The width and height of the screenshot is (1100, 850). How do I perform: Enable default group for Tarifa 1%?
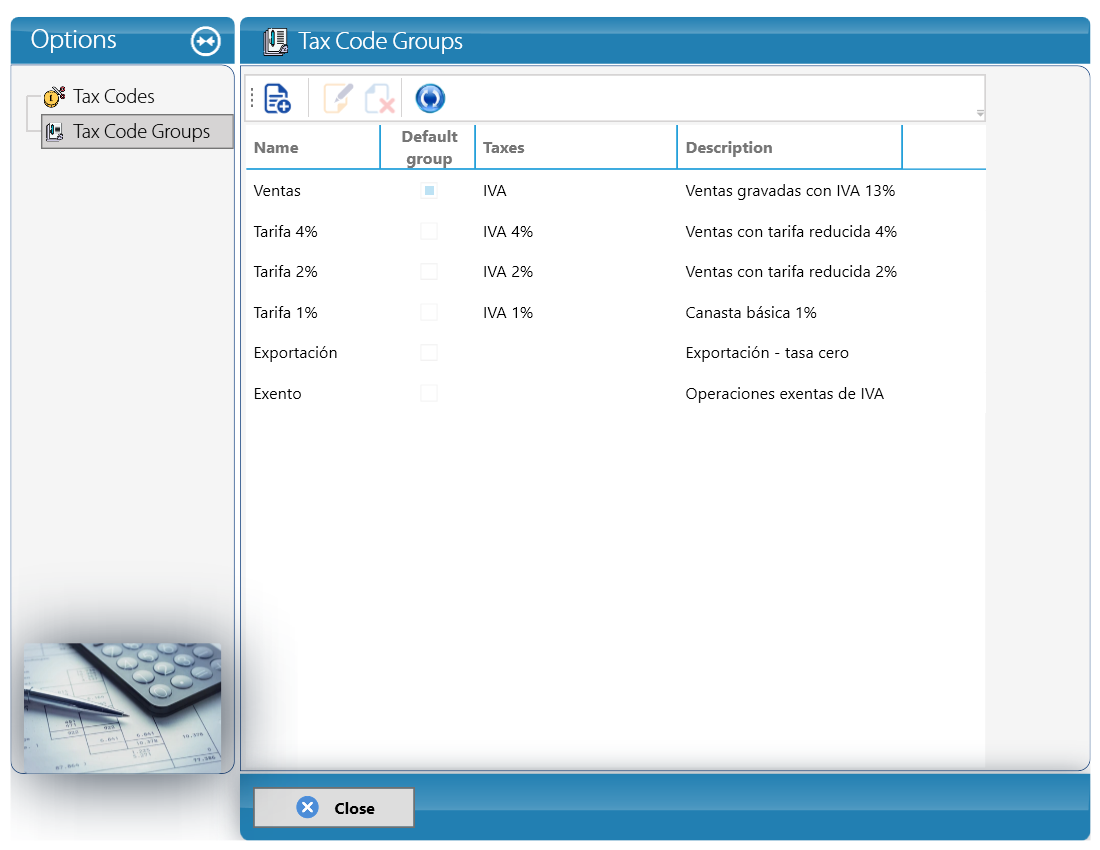[x=429, y=312]
